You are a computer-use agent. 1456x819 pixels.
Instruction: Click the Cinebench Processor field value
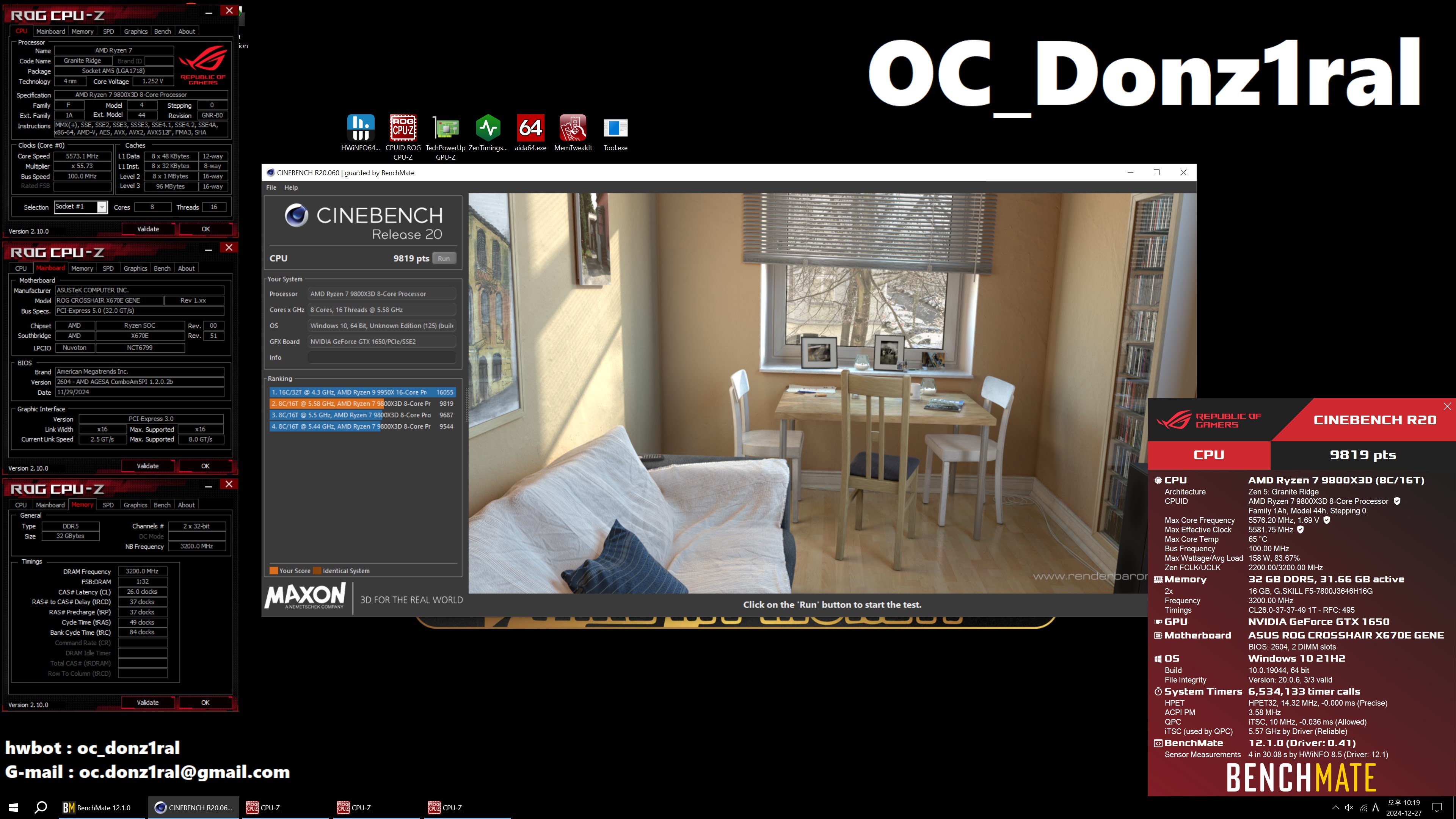pos(381,294)
